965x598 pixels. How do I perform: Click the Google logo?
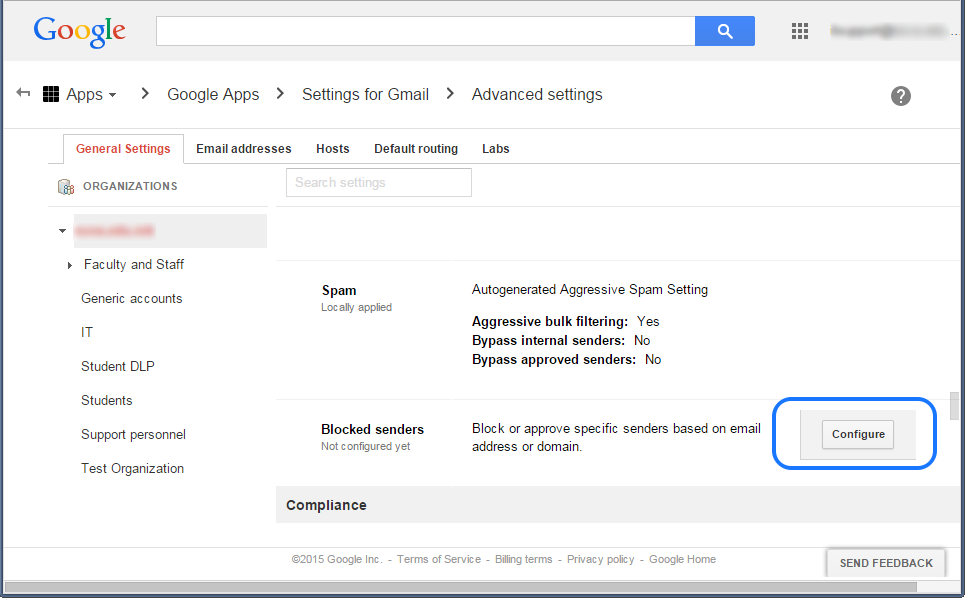pos(79,31)
